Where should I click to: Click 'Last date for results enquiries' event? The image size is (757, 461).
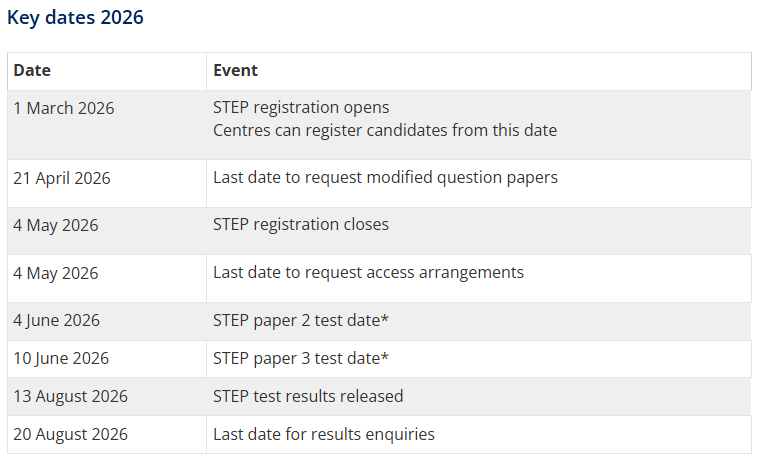tap(323, 434)
